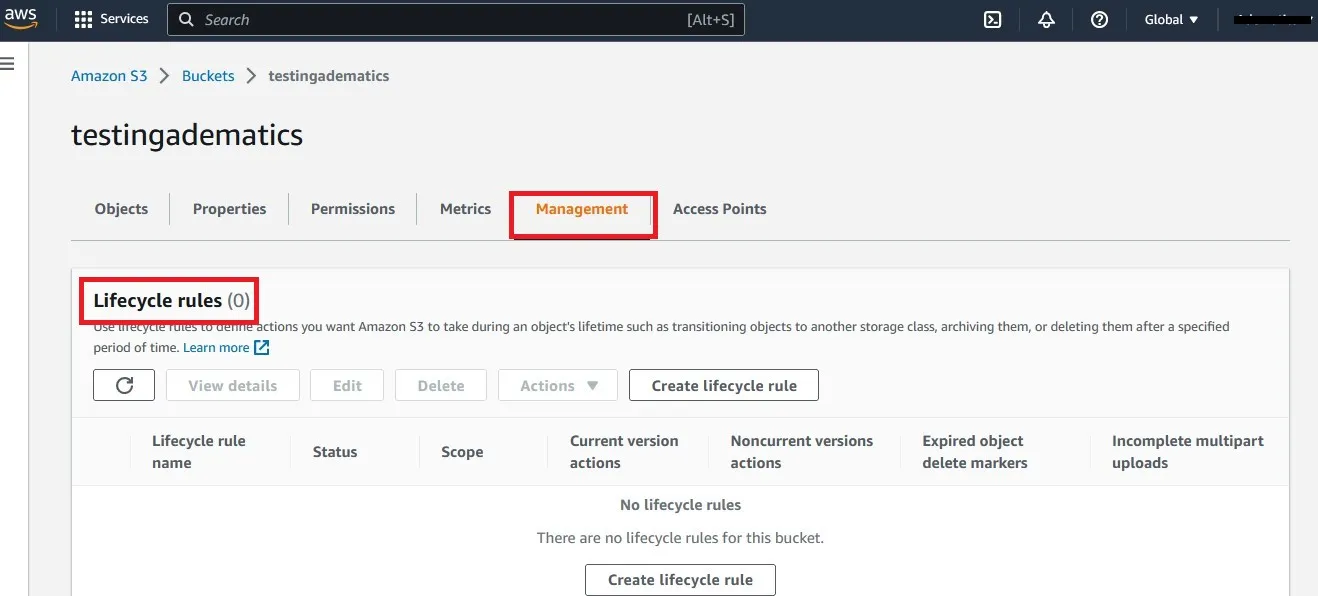
Task: Open the Metrics tab
Action: [465, 209]
